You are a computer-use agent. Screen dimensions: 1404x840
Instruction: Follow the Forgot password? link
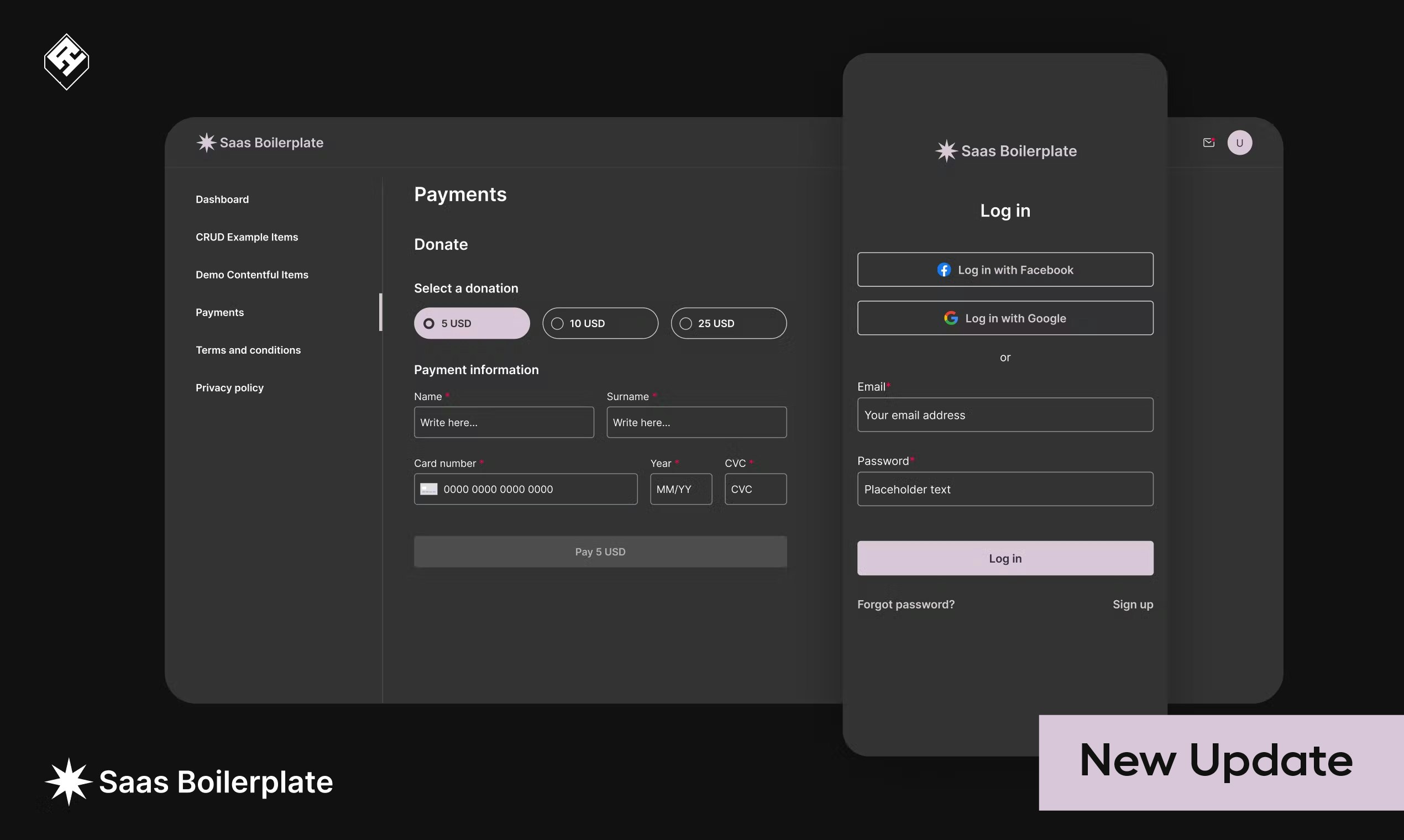point(905,605)
